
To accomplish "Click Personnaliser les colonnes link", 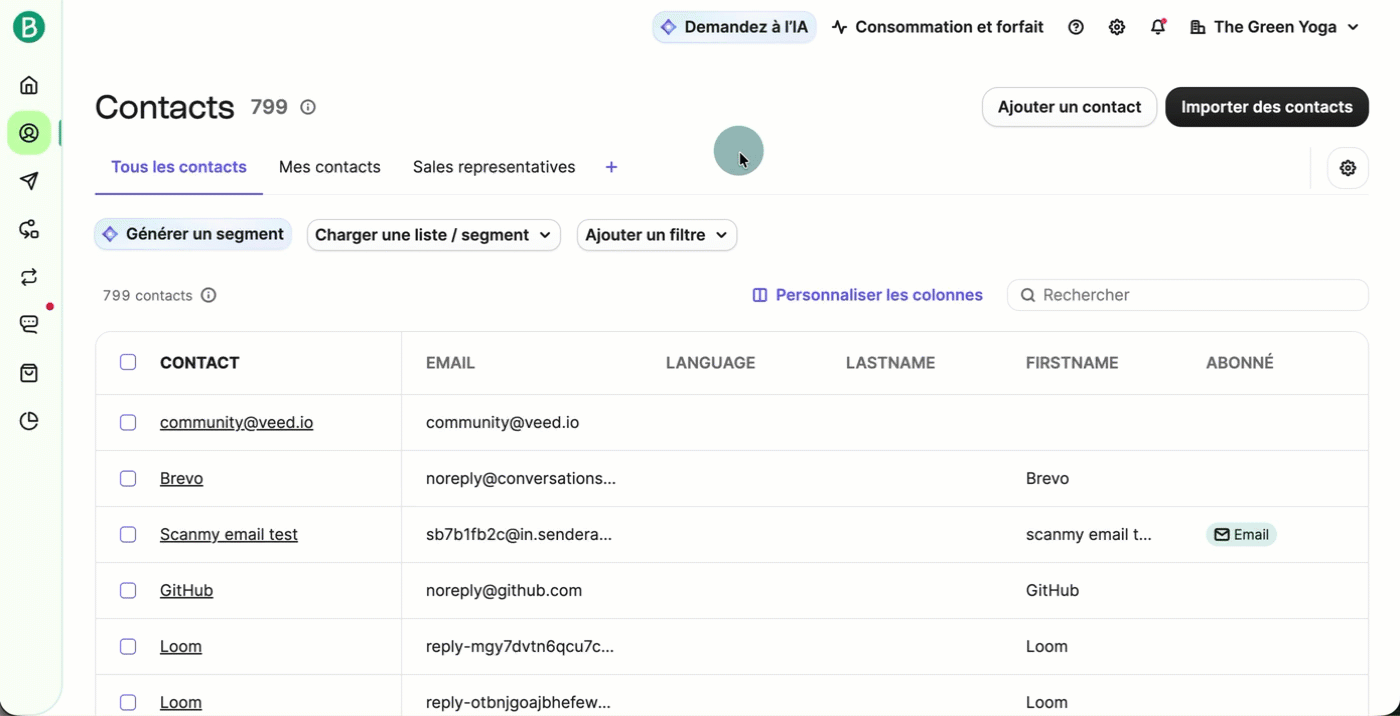I will pos(867,295).
